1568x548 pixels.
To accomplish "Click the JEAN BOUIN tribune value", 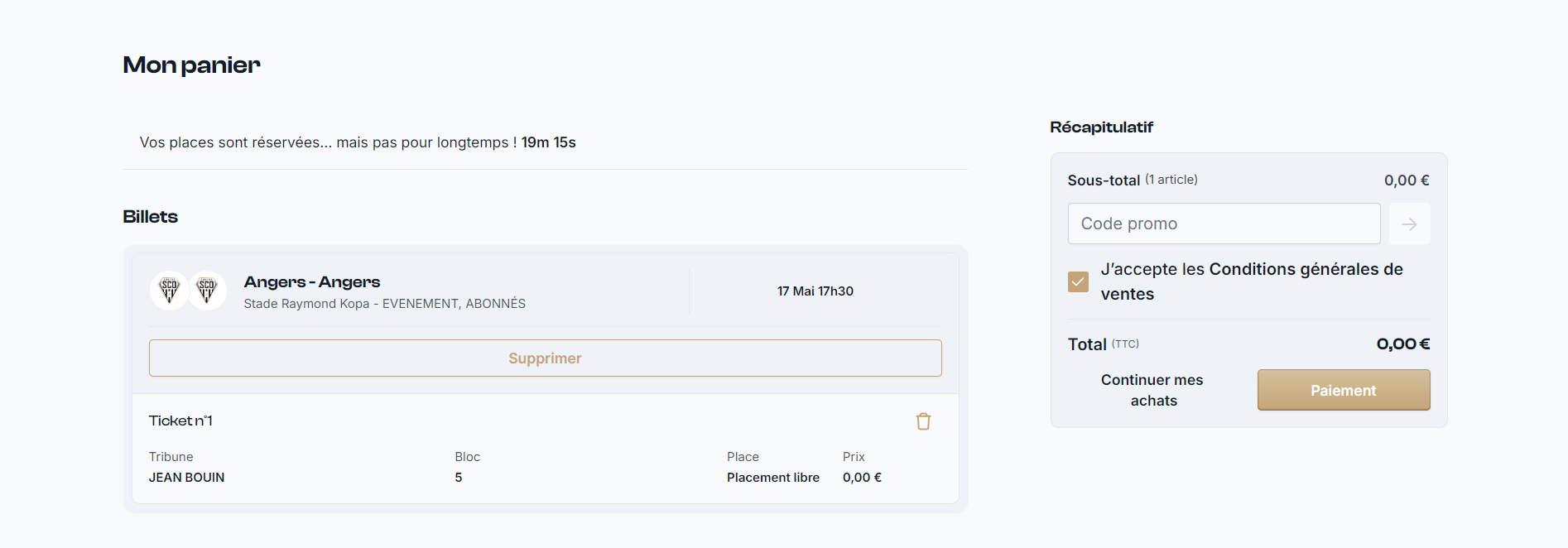I will tap(186, 478).
